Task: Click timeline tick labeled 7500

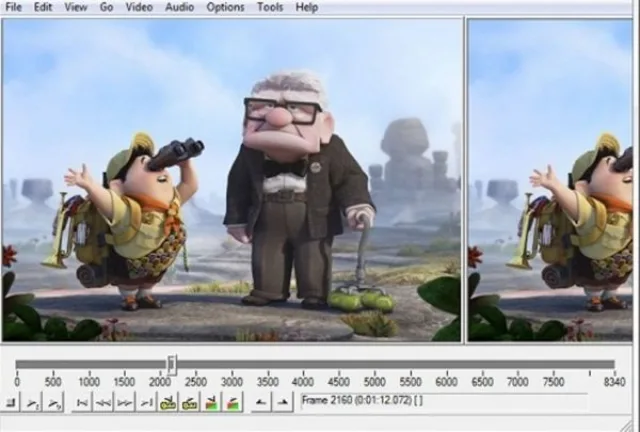Action: tap(553, 382)
